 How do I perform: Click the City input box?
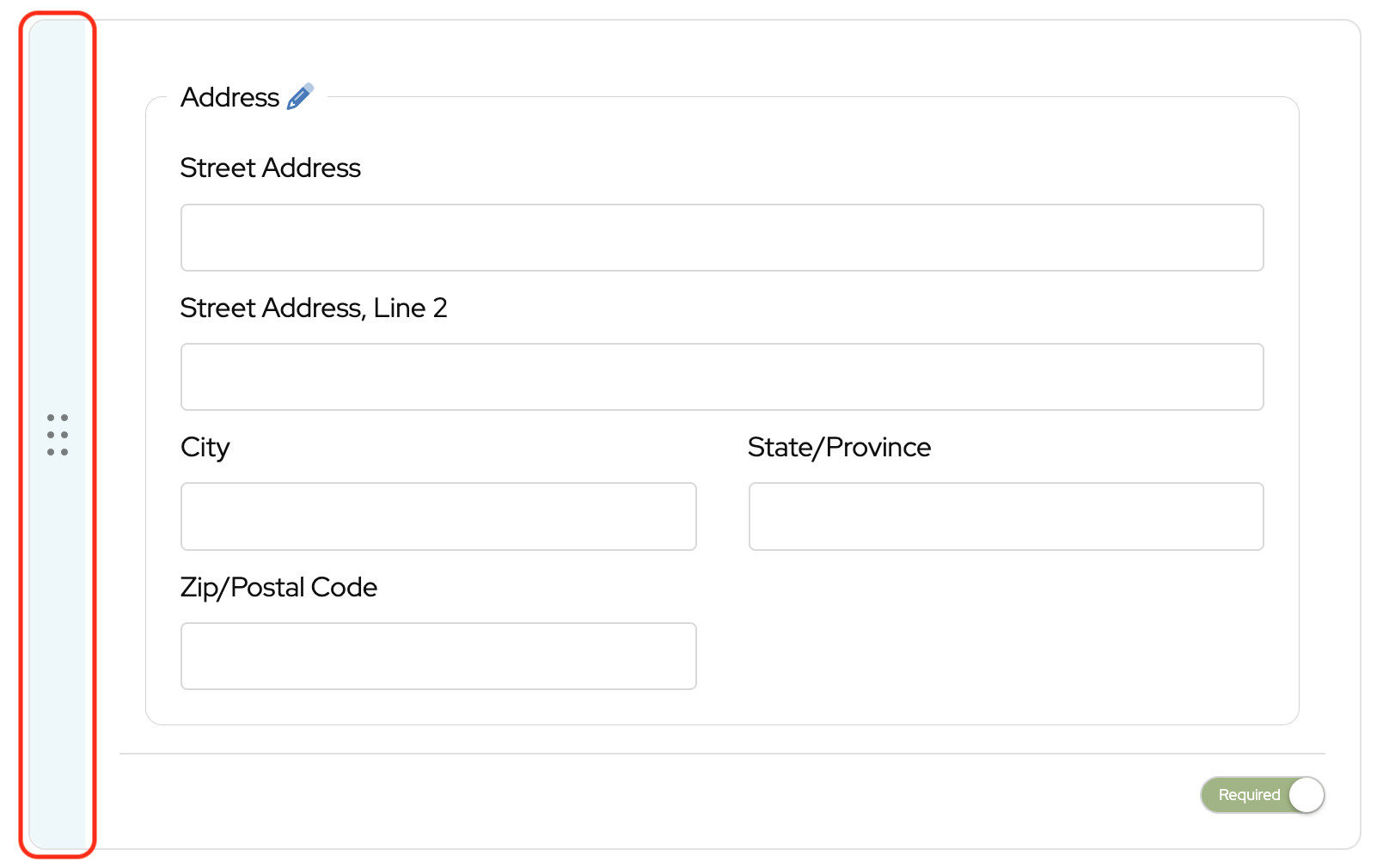pos(438,517)
